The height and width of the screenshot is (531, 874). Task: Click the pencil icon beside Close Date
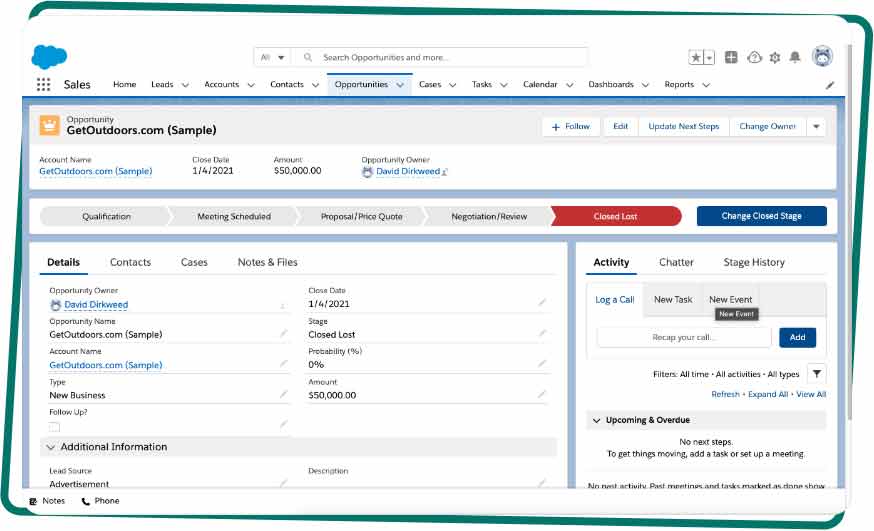click(542, 303)
